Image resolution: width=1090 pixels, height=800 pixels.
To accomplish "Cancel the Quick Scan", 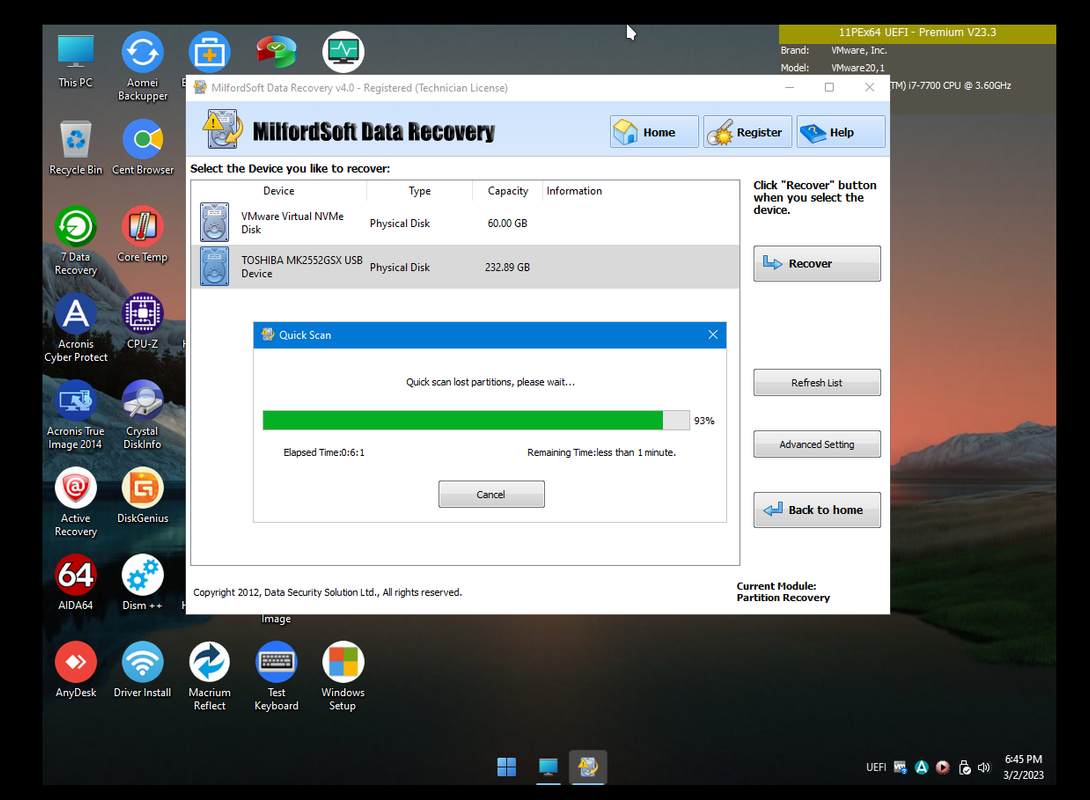I will coord(491,494).
